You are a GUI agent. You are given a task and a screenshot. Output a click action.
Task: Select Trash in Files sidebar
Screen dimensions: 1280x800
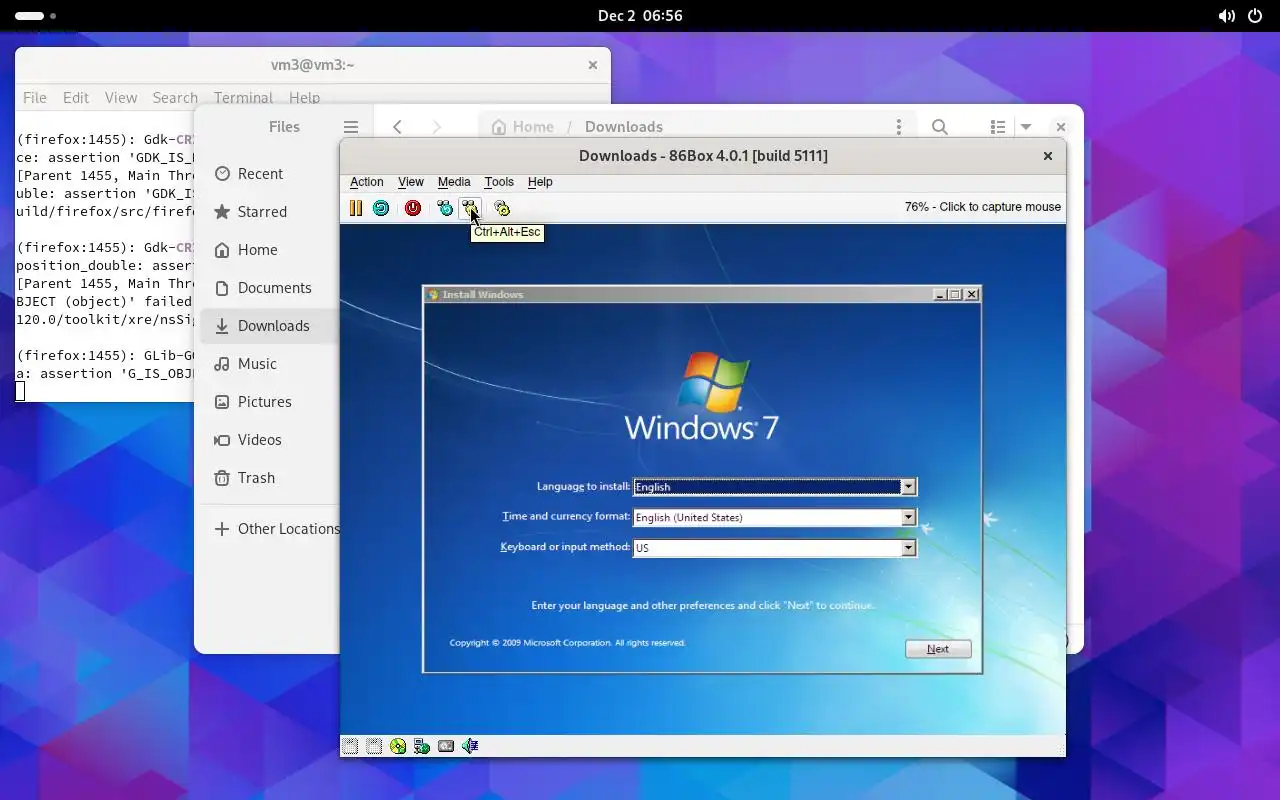point(270,478)
